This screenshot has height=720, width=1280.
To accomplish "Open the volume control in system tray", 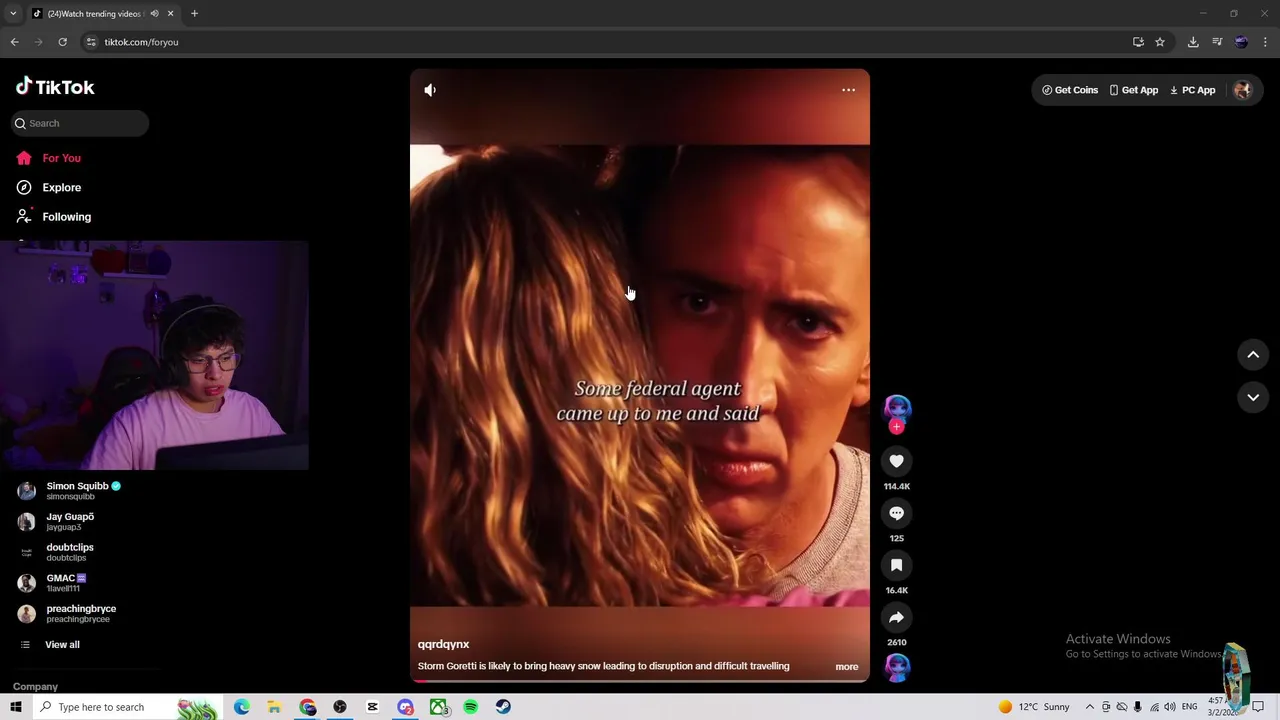I will pyautogui.click(x=1169, y=707).
